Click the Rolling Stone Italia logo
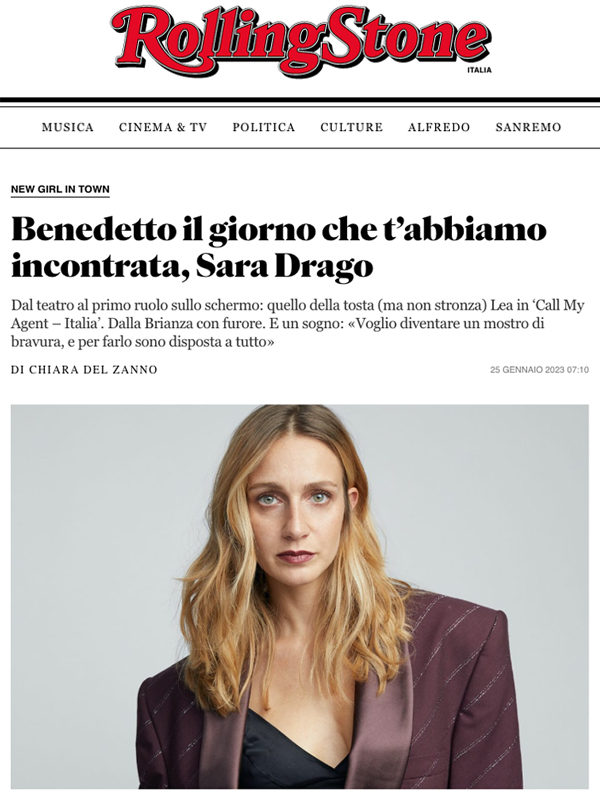Image resolution: width=600 pixels, height=800 pixels. point(301,42)
